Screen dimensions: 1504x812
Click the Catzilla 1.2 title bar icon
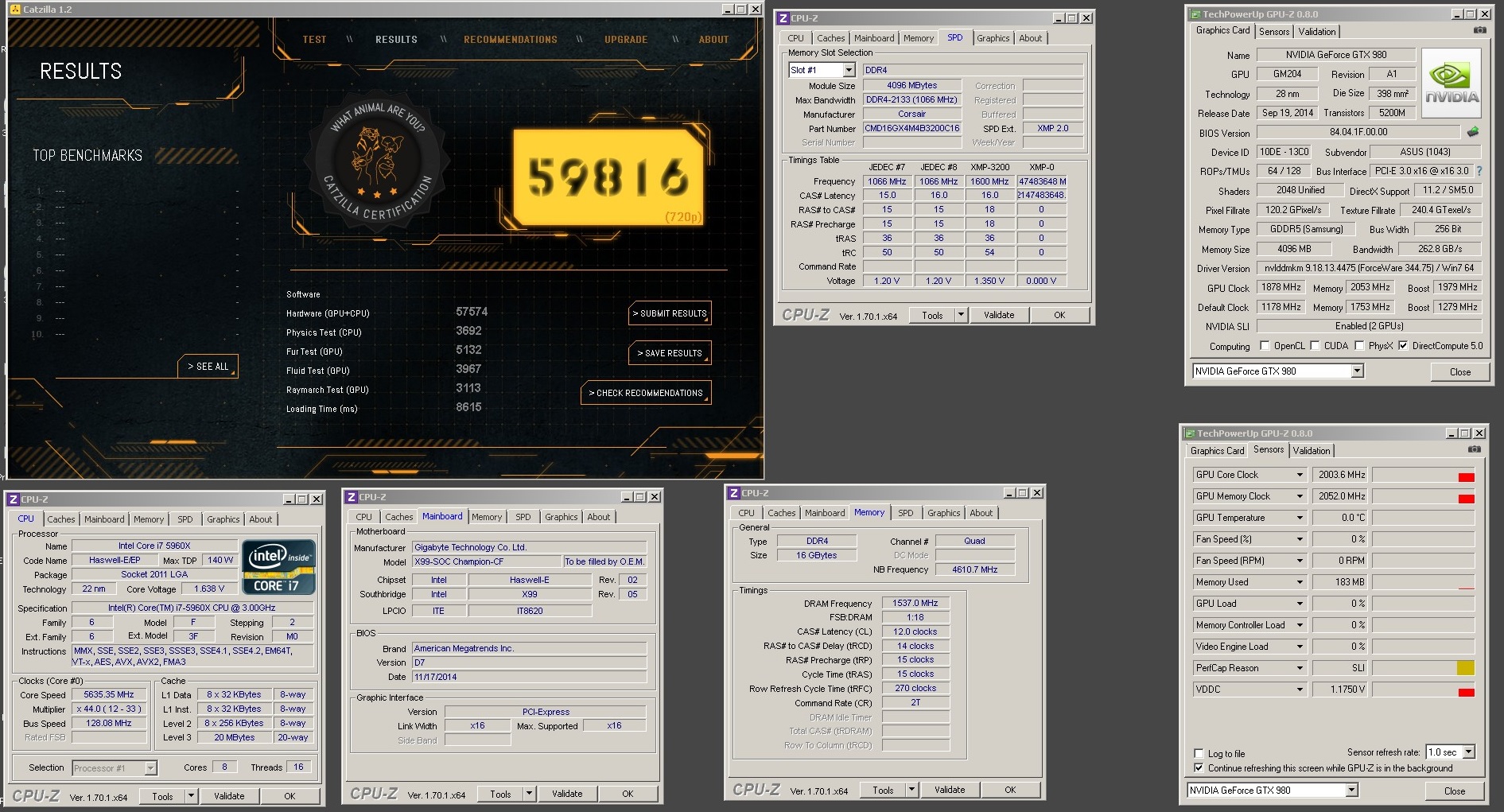[x=15, y=10]
